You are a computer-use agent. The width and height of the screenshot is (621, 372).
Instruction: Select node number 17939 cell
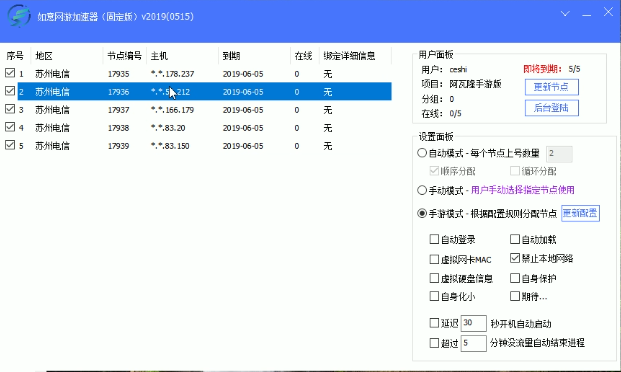(x=118, y=146)
